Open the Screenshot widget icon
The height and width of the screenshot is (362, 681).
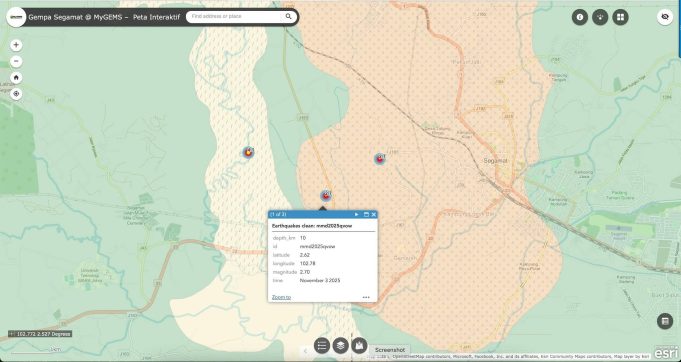pos(359,346)
